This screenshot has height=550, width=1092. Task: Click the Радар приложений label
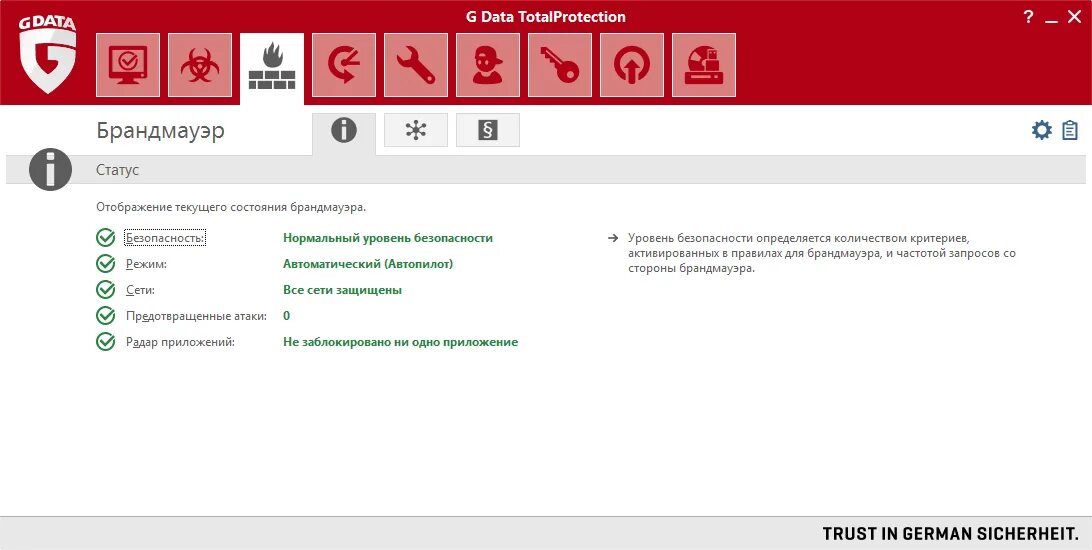[180, 343]
